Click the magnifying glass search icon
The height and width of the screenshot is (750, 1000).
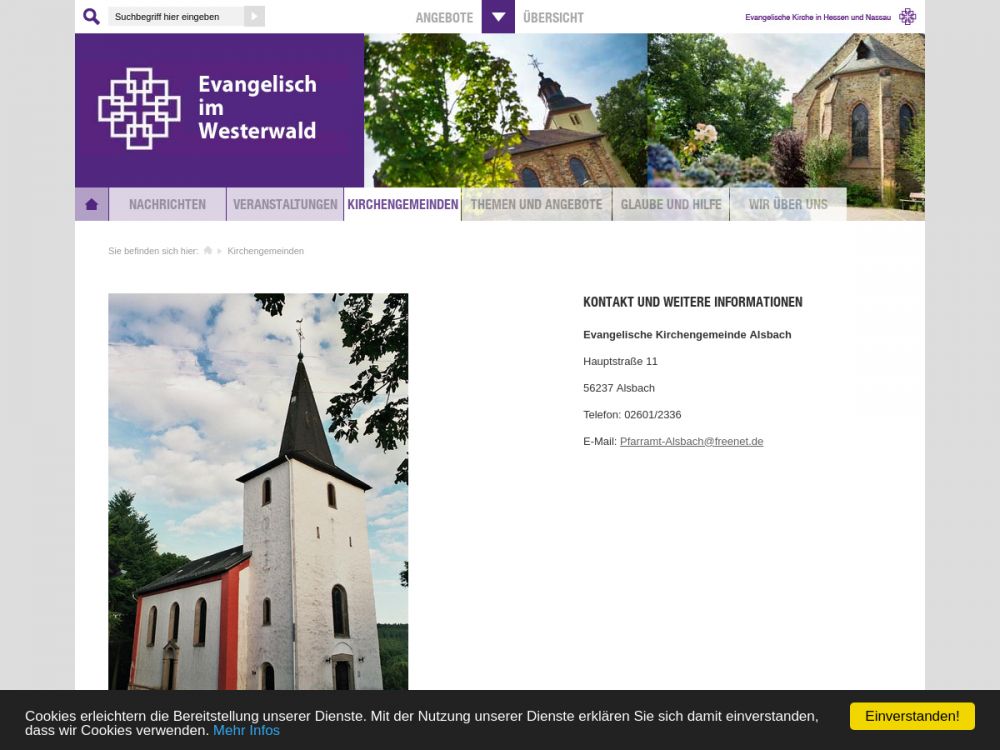pyautogui.click(x=91, y=17)
